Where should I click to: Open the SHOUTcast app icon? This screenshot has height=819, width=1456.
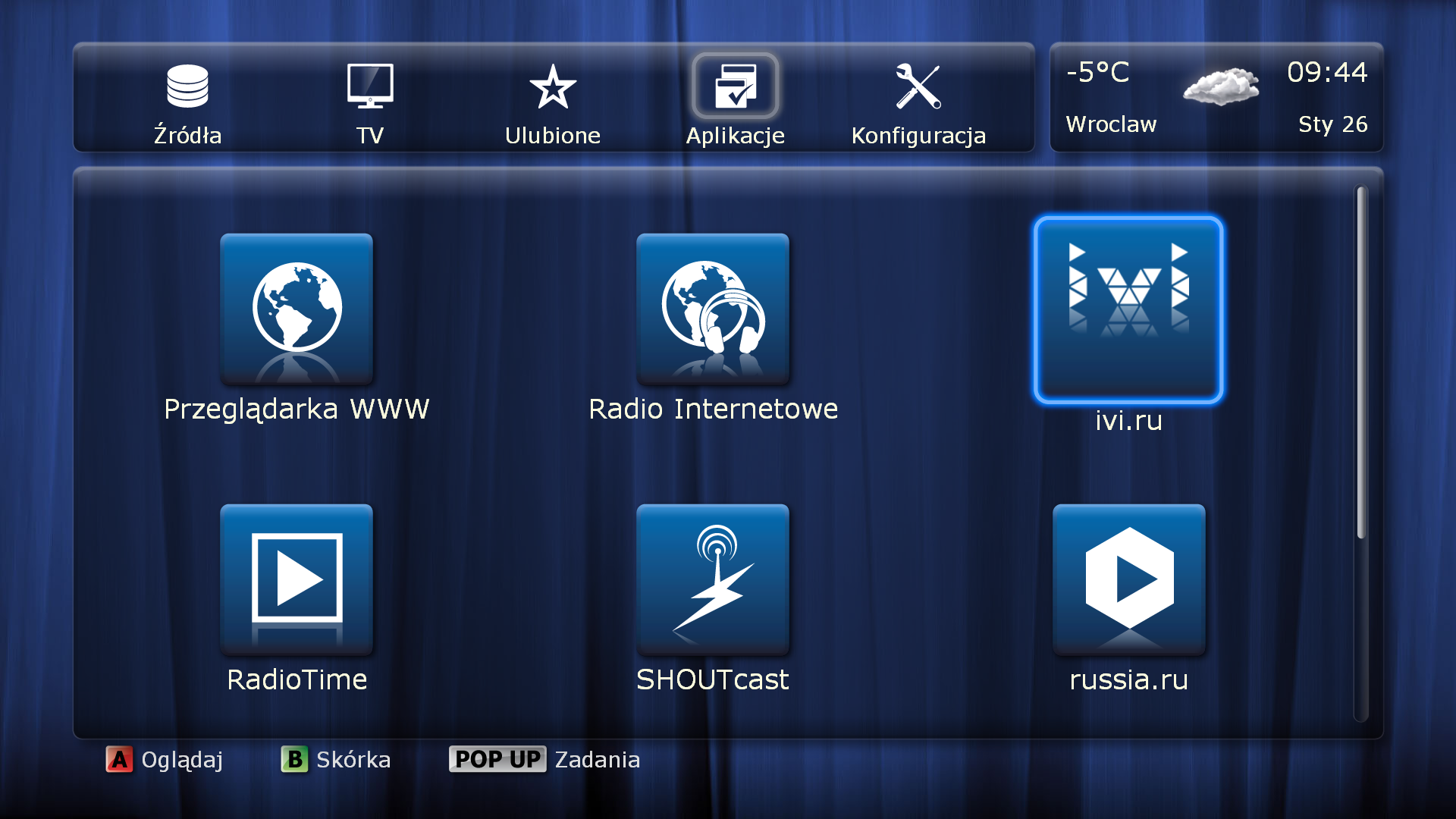(x=712, y=579)
